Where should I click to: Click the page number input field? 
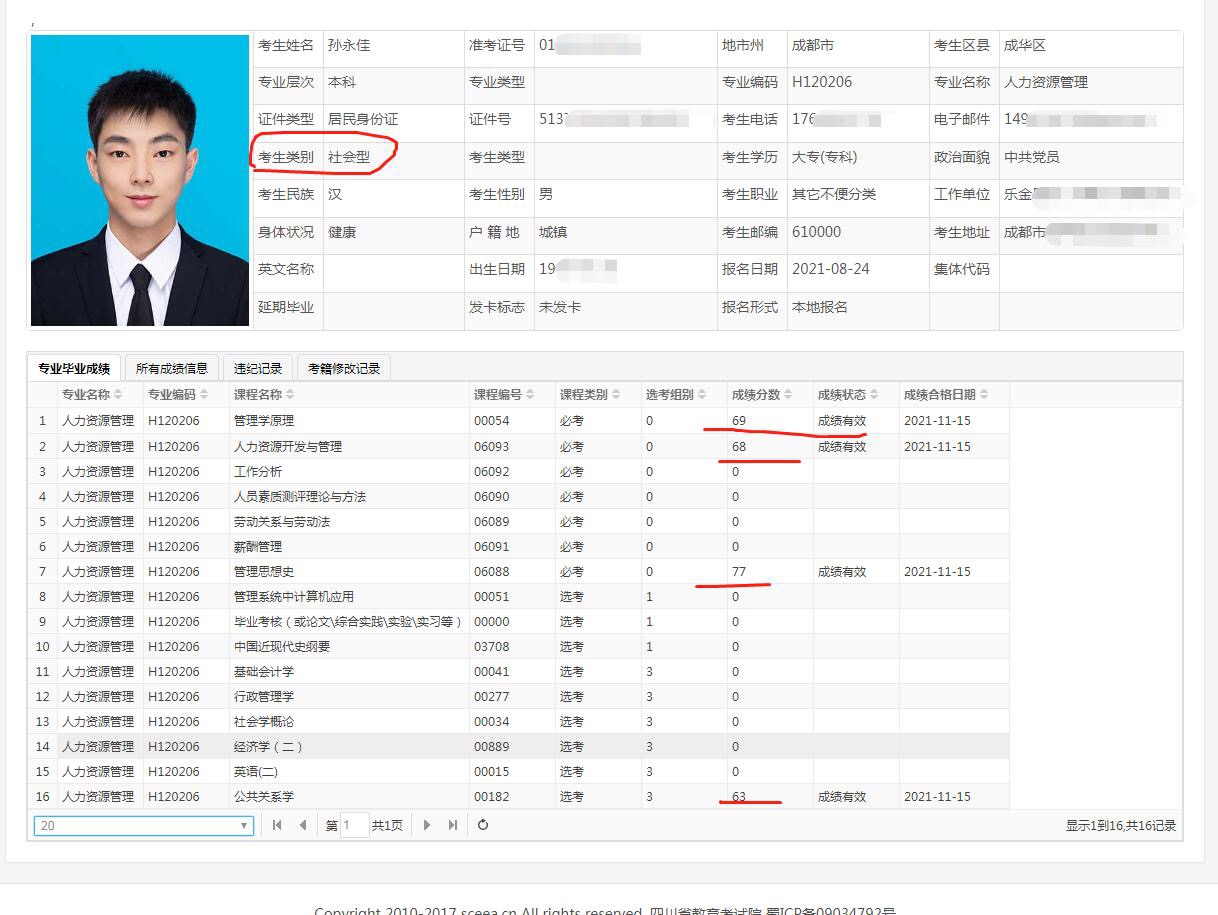tap(354, 825)
